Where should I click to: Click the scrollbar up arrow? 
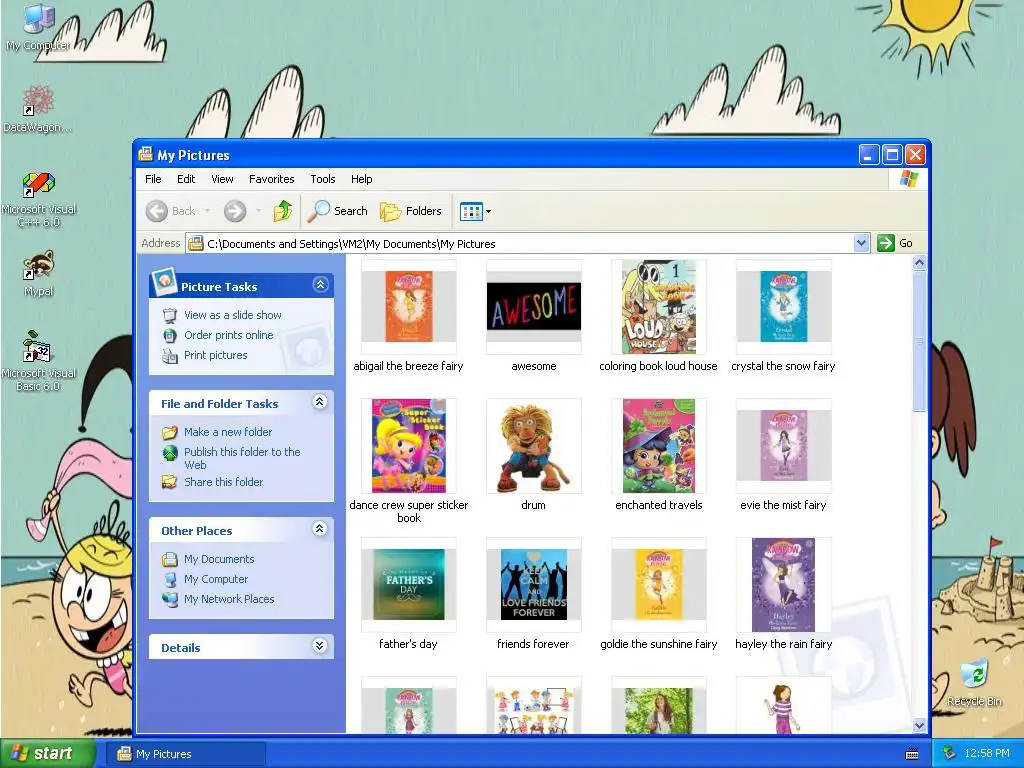[x=919, y=263]
